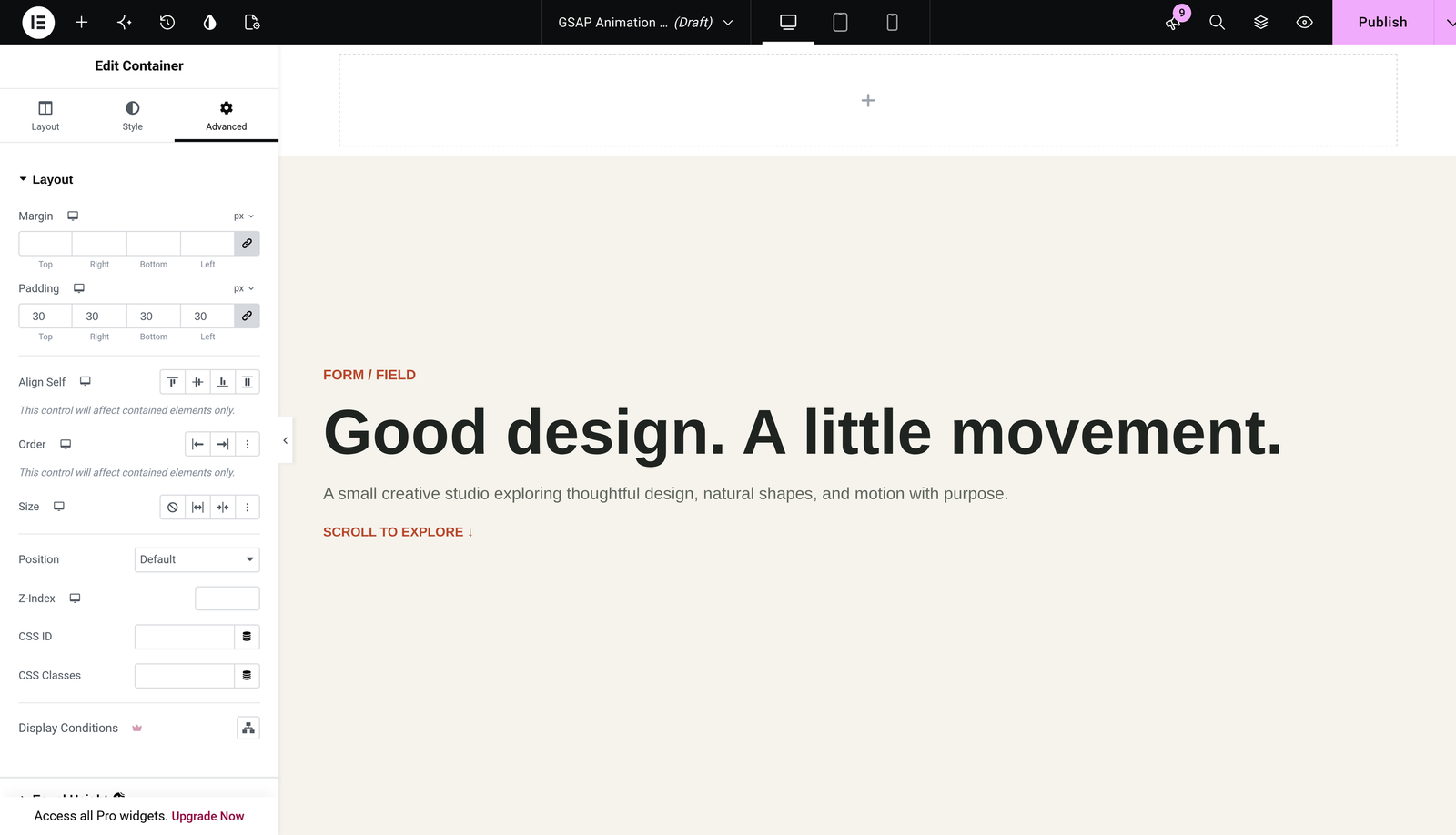
Task: Switch to the Layout tab
Action: point(45,116)
